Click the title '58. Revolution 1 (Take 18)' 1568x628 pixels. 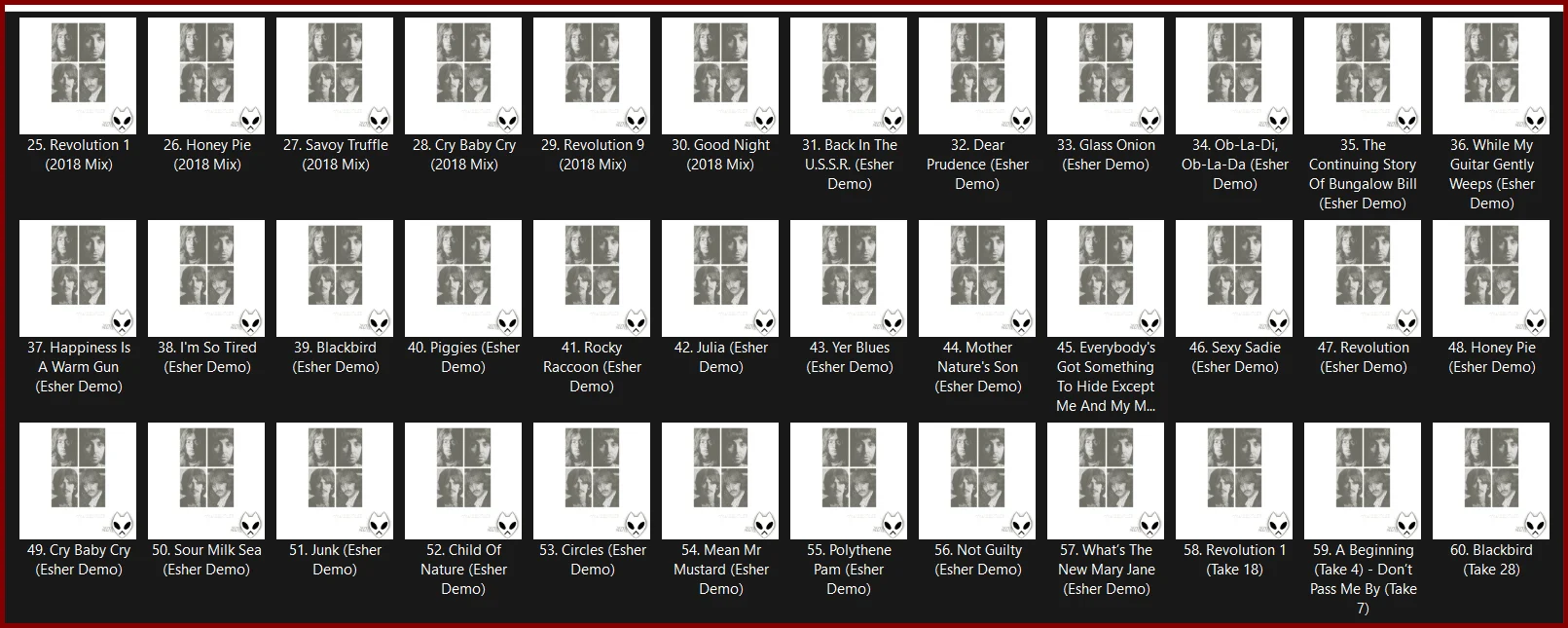click(1234, 560)
